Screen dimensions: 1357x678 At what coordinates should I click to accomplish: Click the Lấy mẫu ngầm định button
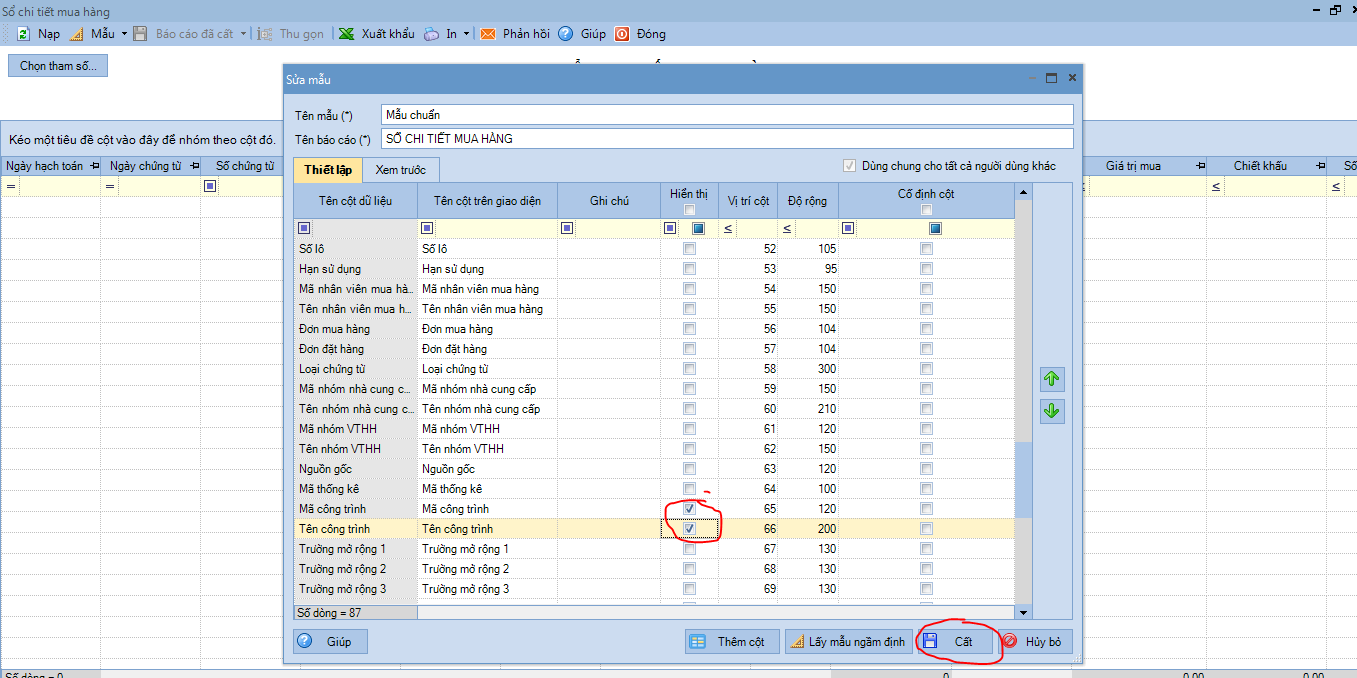[848, 642]
